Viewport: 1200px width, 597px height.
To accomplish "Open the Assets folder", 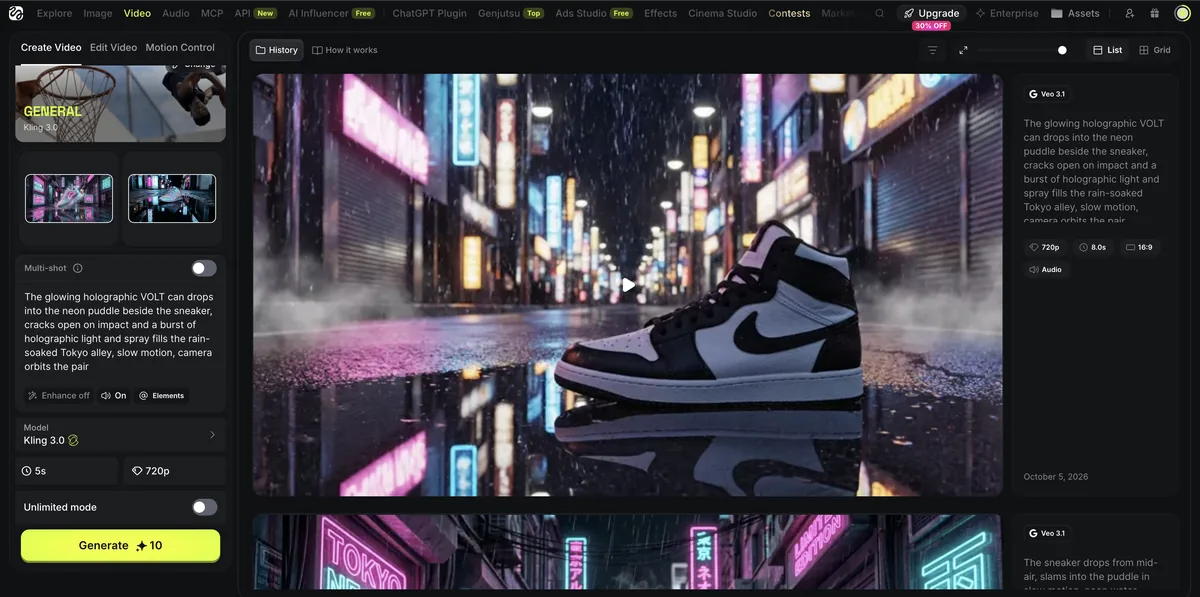I will coord(1075,13).
